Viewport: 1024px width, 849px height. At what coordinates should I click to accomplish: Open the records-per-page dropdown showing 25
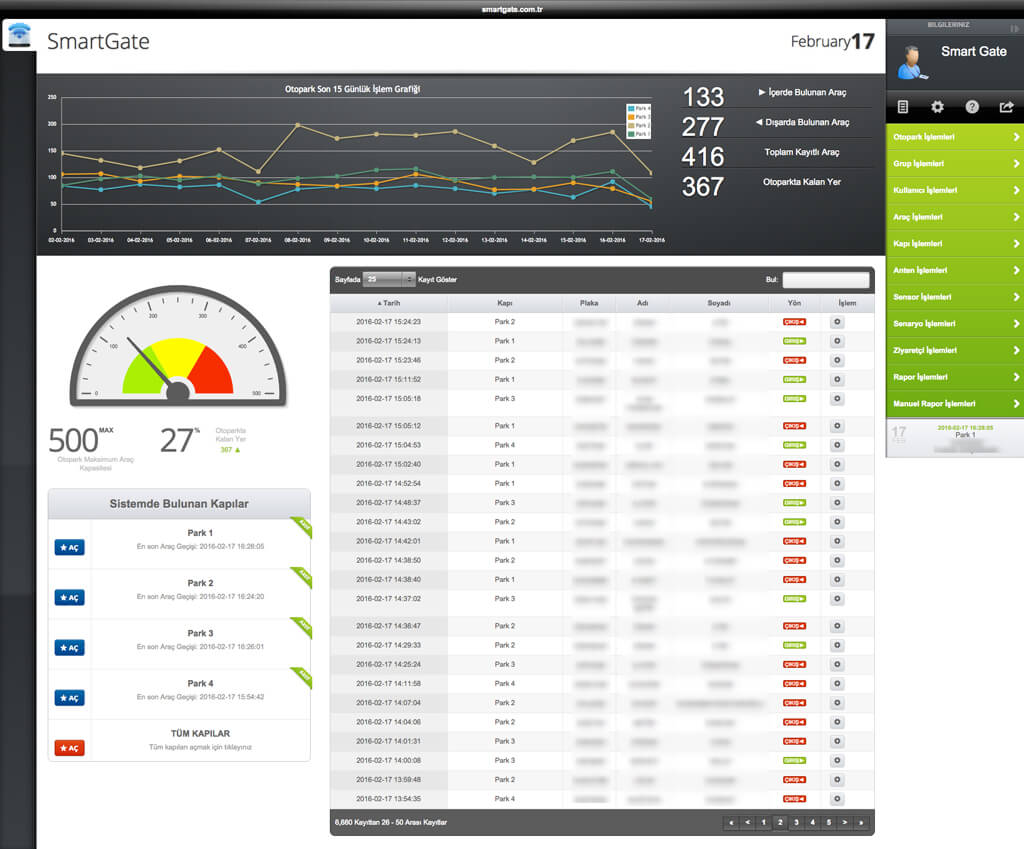pos(390,280)
